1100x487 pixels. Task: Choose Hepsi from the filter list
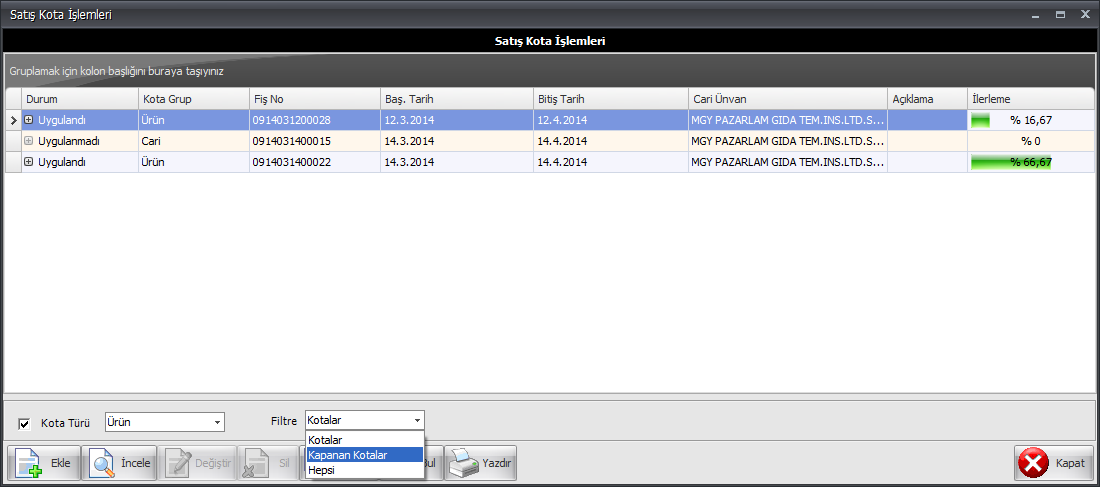pyautogui.click(x=365, y=470)
